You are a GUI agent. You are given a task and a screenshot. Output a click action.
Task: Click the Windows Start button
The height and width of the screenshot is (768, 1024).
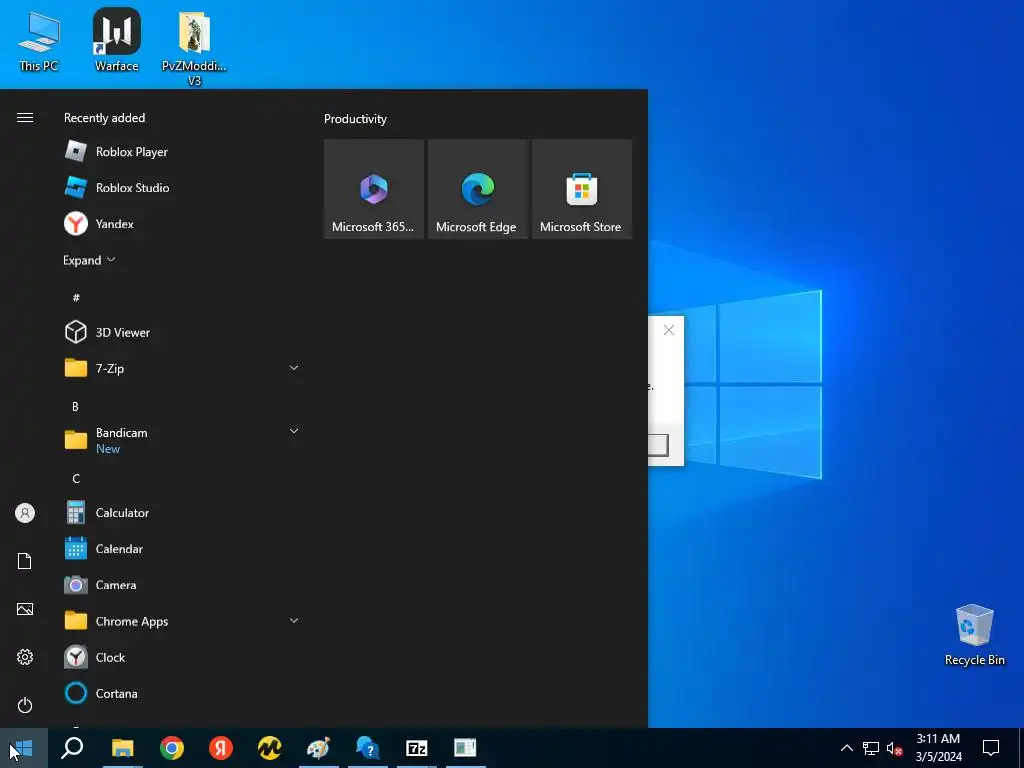click(x=24, y=748)
